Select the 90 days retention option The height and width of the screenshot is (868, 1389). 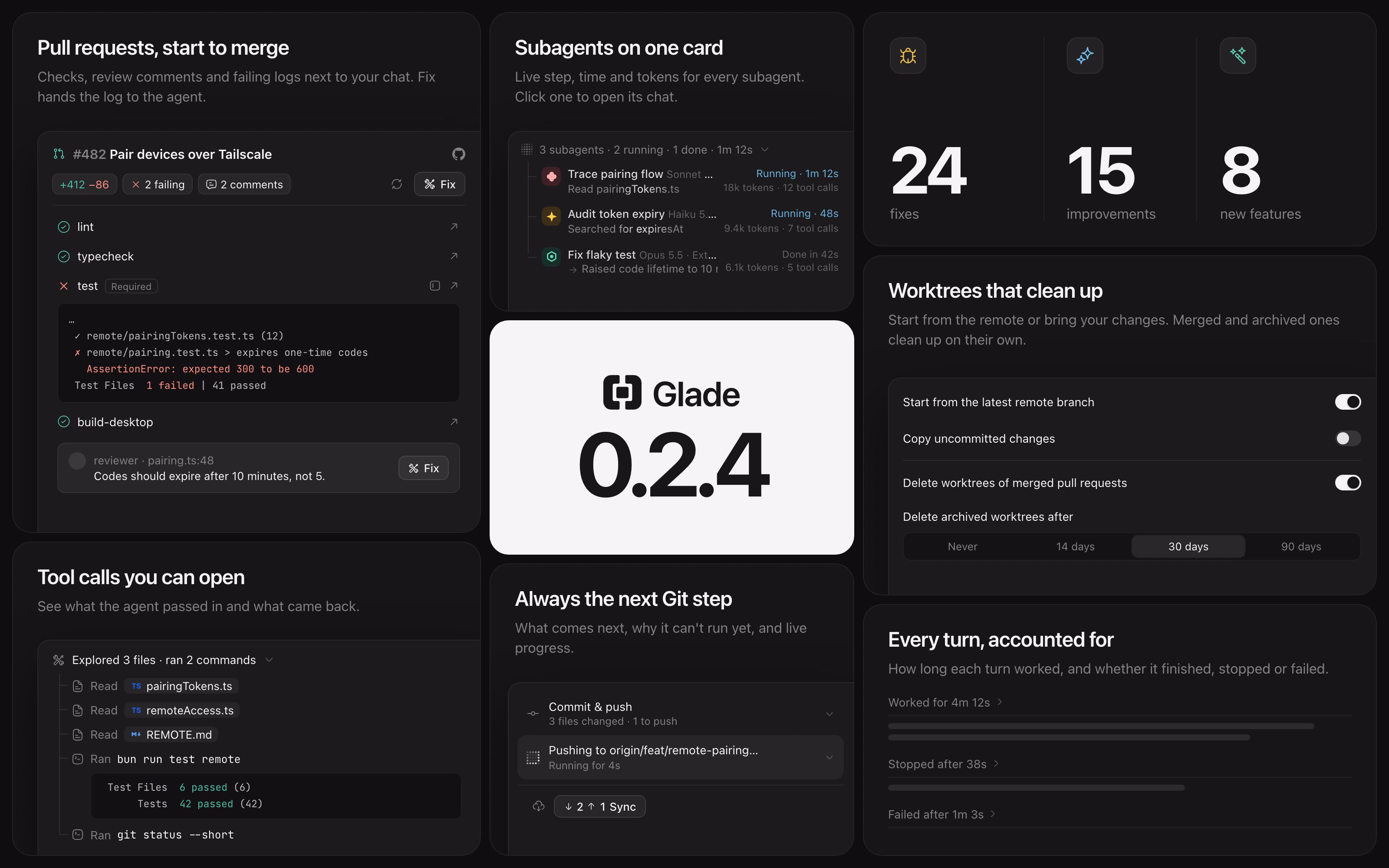pyautogui.click(x=1301, y=546)
